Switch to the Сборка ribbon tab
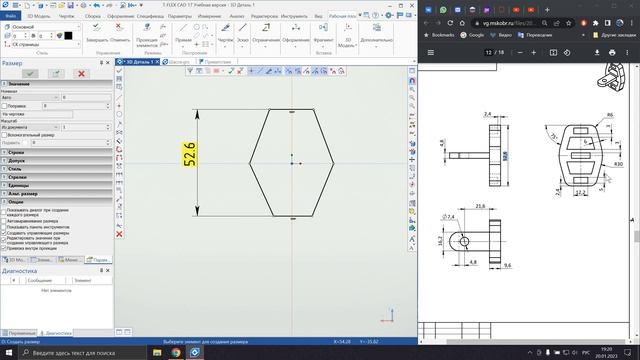The height and width of the screenshot is (360, 640). [93, 16]
